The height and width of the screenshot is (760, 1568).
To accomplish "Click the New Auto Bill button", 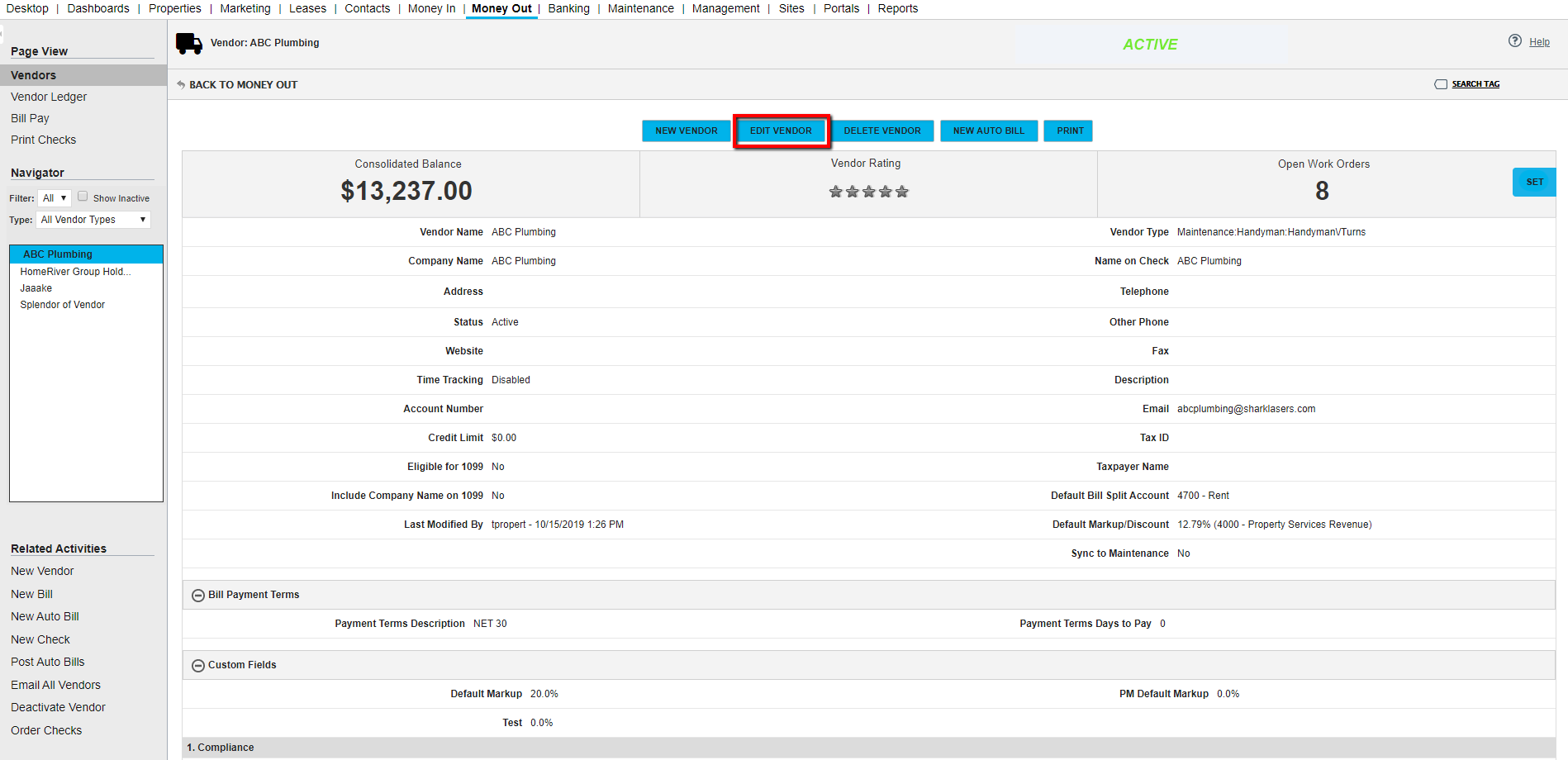I will (x=988, y=131).
